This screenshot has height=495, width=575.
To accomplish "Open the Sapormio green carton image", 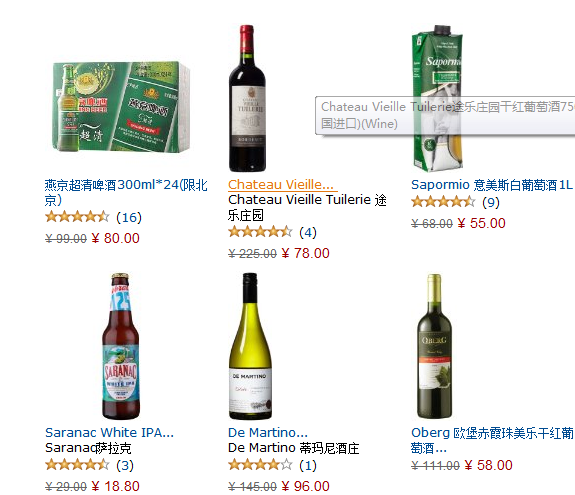I will [x=437, y=98].
